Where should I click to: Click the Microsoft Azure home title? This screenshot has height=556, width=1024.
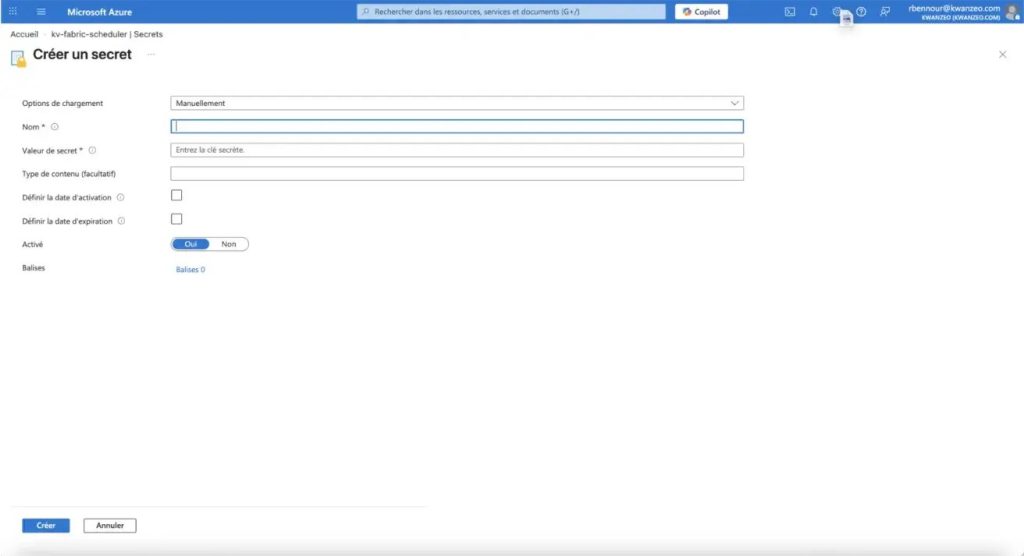(x=99, y=12)
